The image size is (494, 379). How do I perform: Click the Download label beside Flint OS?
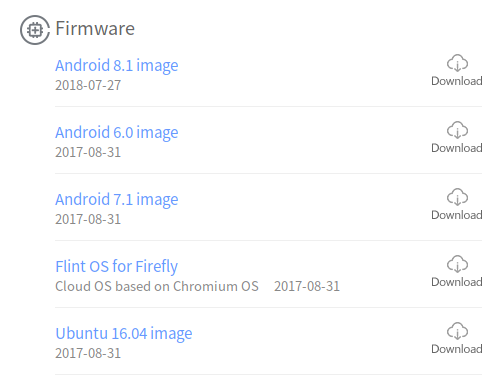click(457, 282)
